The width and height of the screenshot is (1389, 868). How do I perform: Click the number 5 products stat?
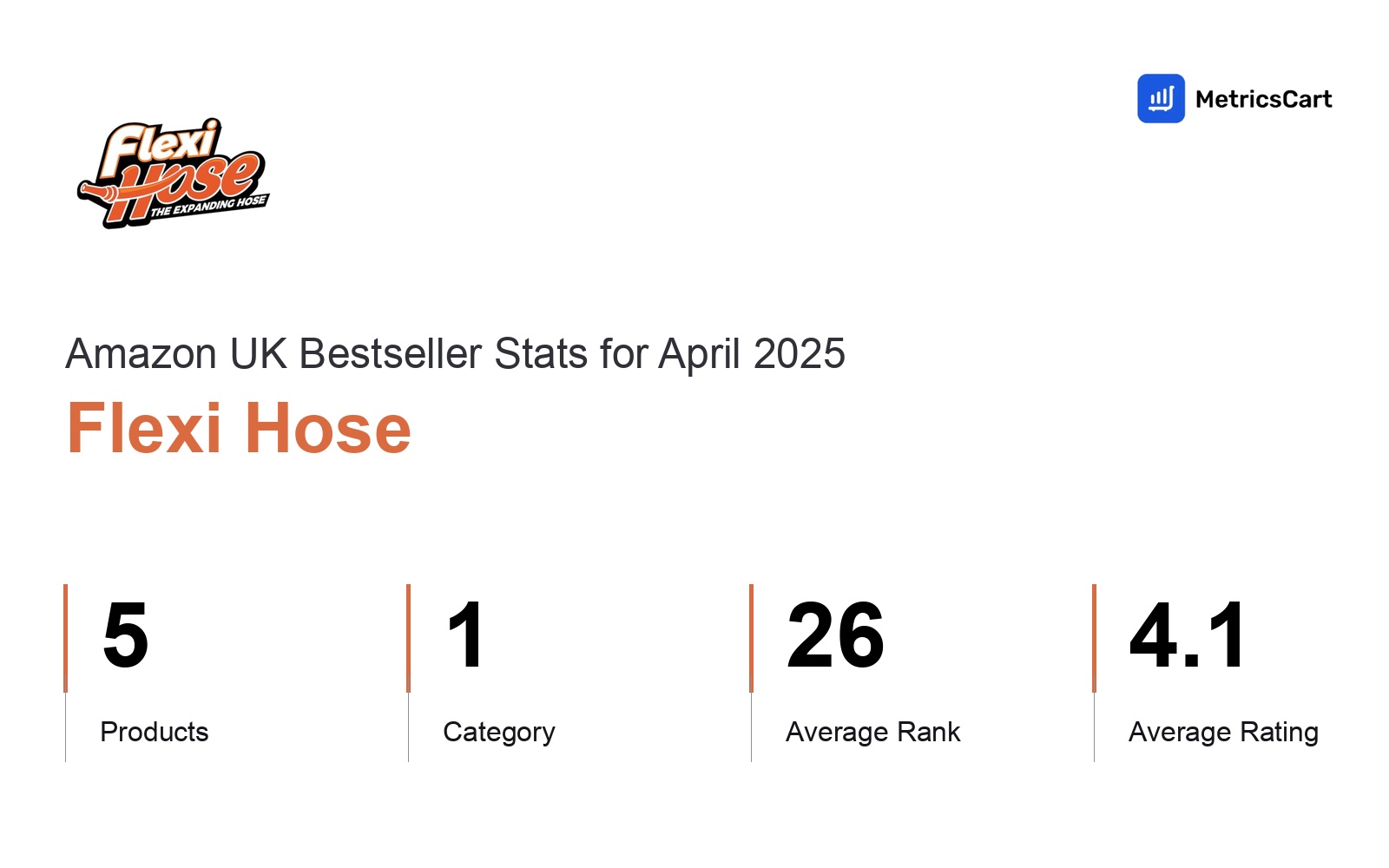point(126,635)
